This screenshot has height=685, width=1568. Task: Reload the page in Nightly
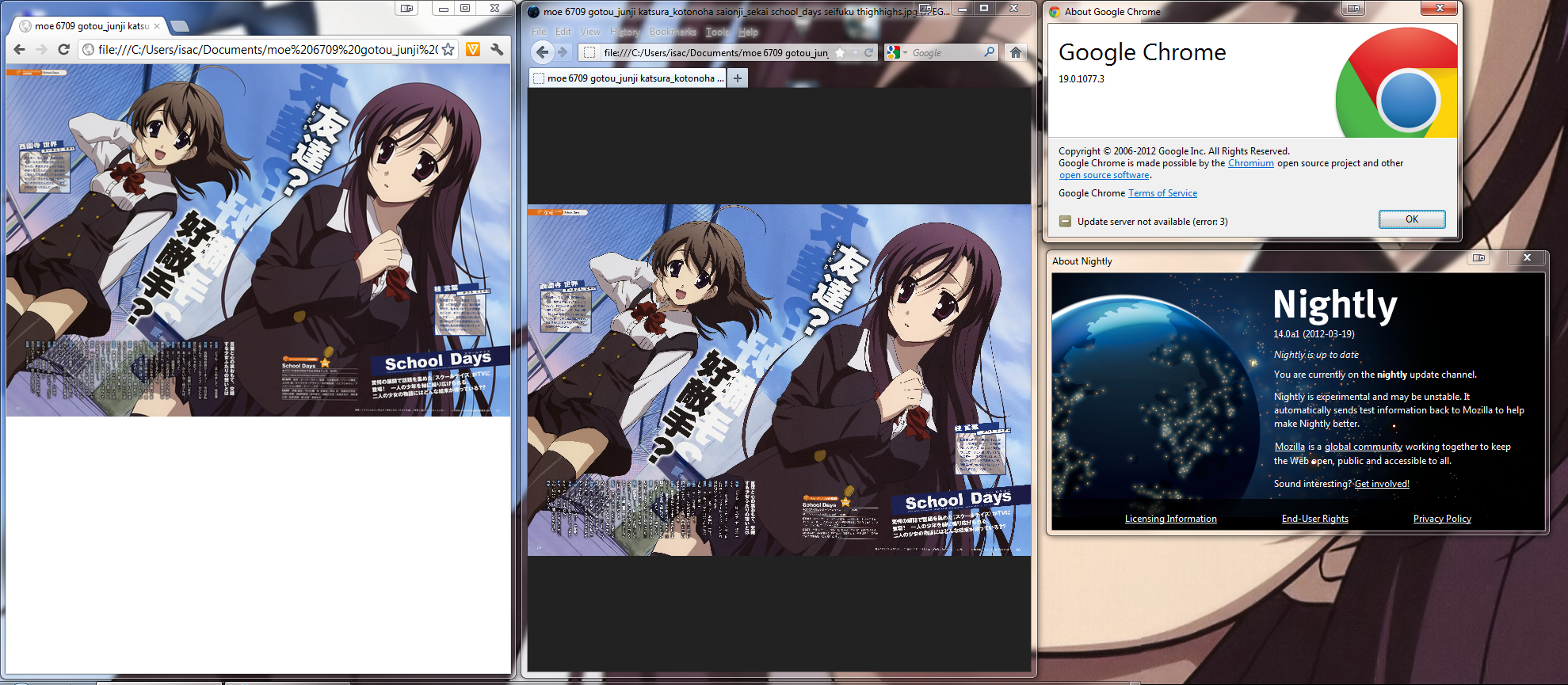click(x=868, y=52)
